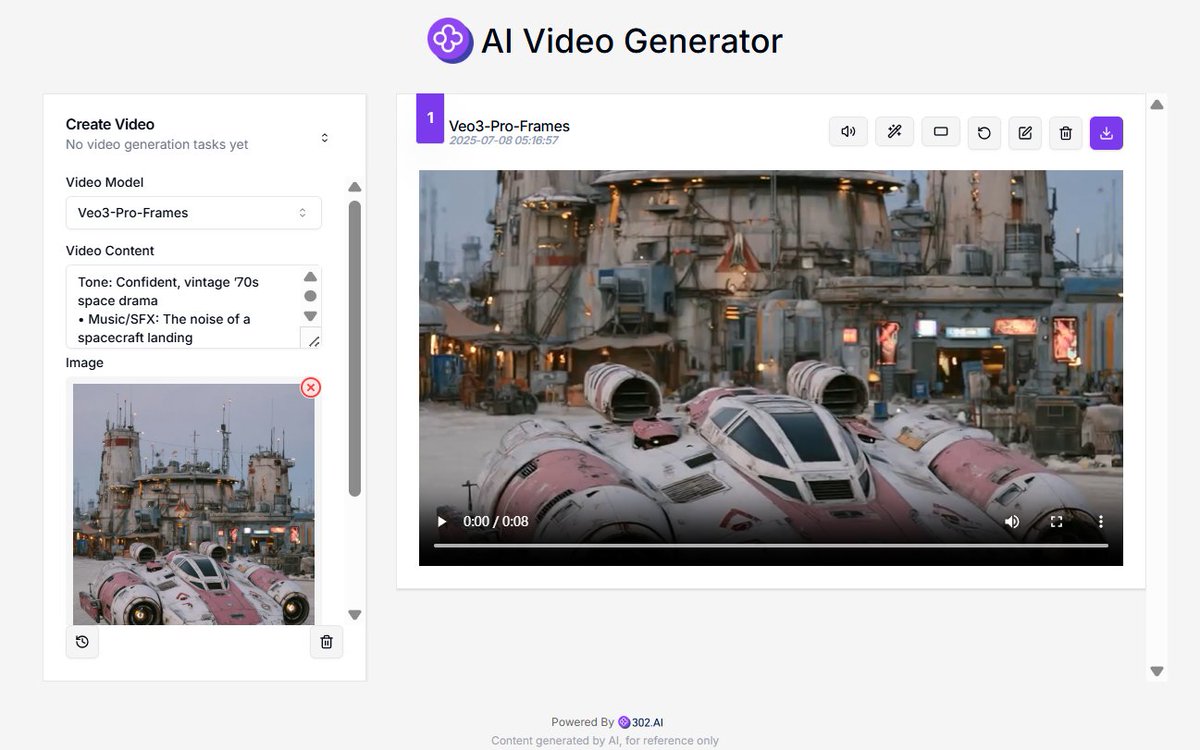Viewport: 1200px width, 750px height.
Task: Click the 'Create Video' heading
Action: pyautogui.click(x=110, y=124)
